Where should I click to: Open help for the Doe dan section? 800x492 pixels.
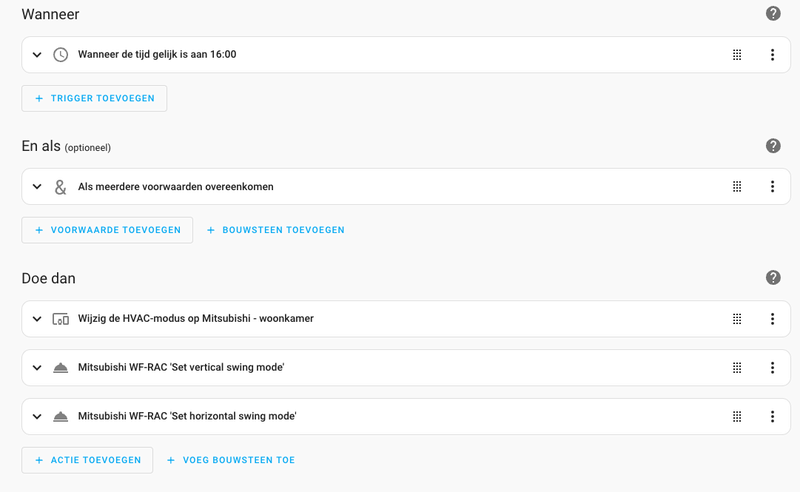773,278
